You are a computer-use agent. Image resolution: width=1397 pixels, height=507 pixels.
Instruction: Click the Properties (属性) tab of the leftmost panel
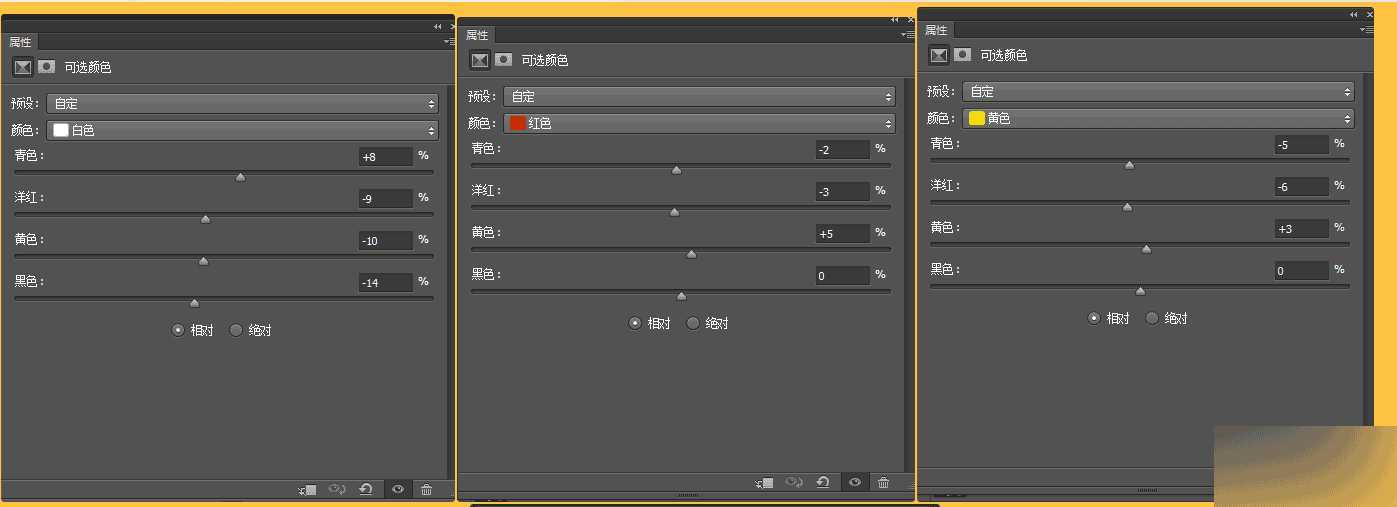pyautogui.click(x=20, y=42)
